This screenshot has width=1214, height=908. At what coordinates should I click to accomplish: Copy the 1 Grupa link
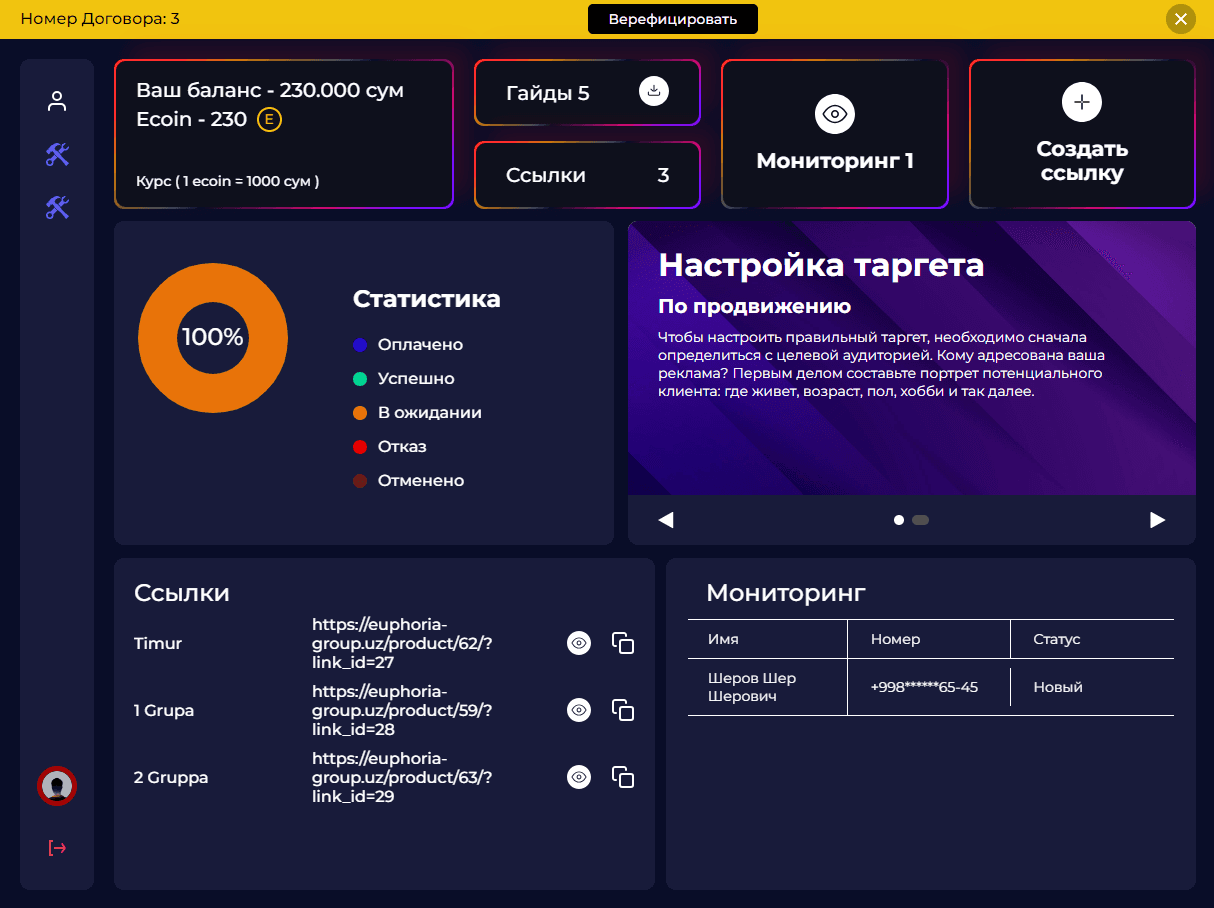click(x=623, y=710)
